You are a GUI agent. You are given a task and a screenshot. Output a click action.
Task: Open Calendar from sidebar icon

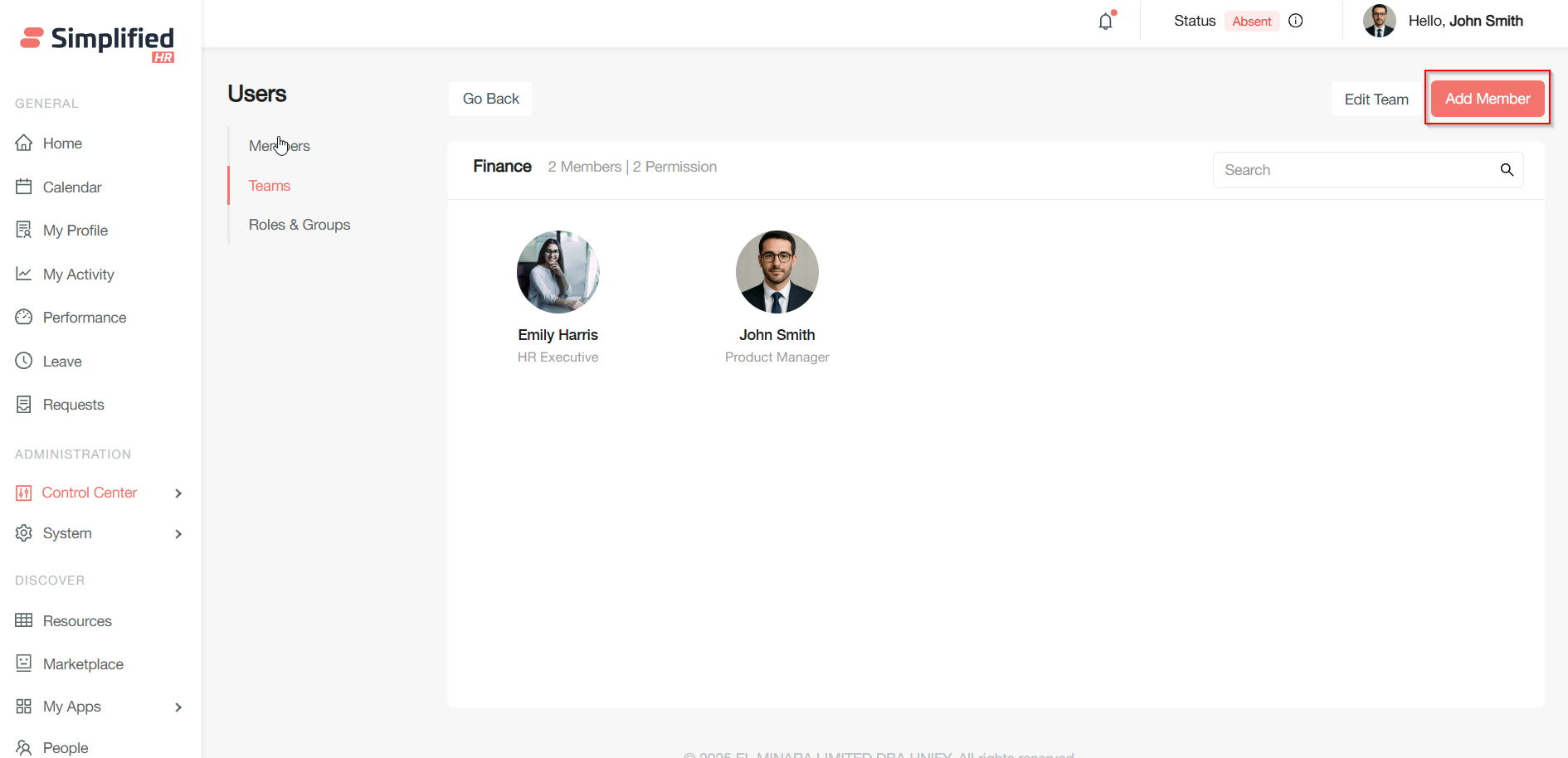point(24,187)
